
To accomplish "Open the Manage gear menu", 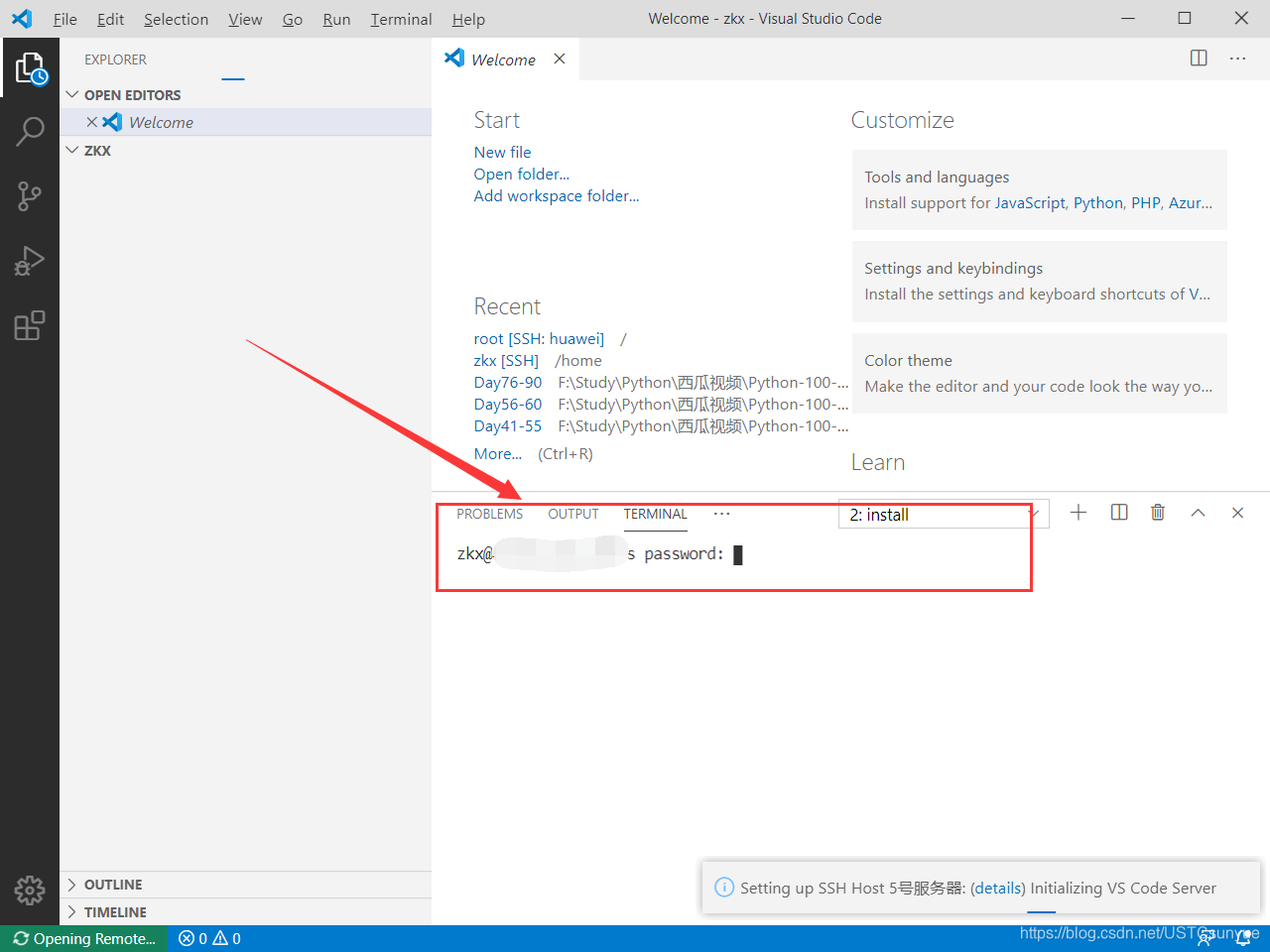I will 30,890.
